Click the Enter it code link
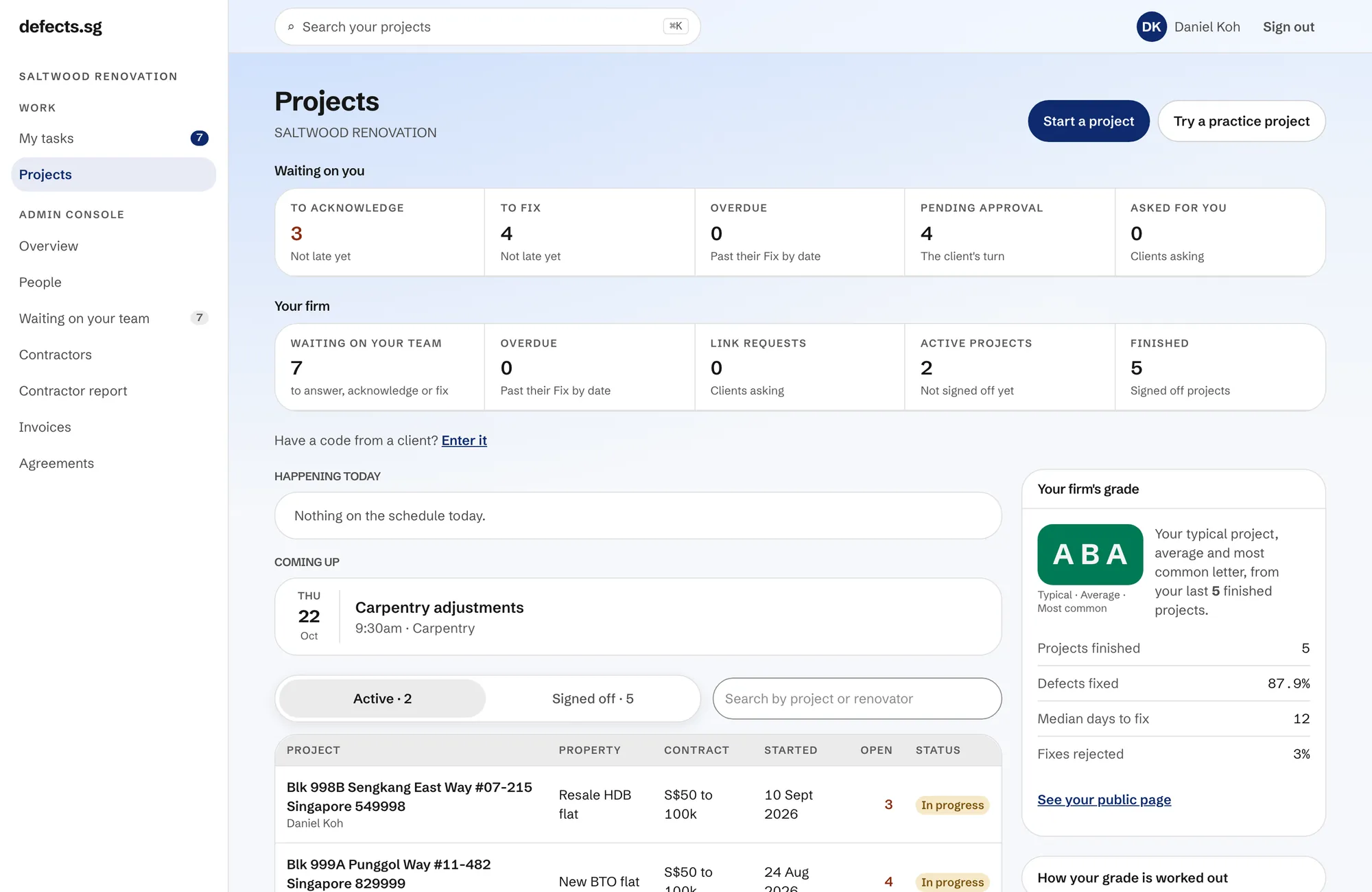 pyautogui.click(x=464, y=441)
